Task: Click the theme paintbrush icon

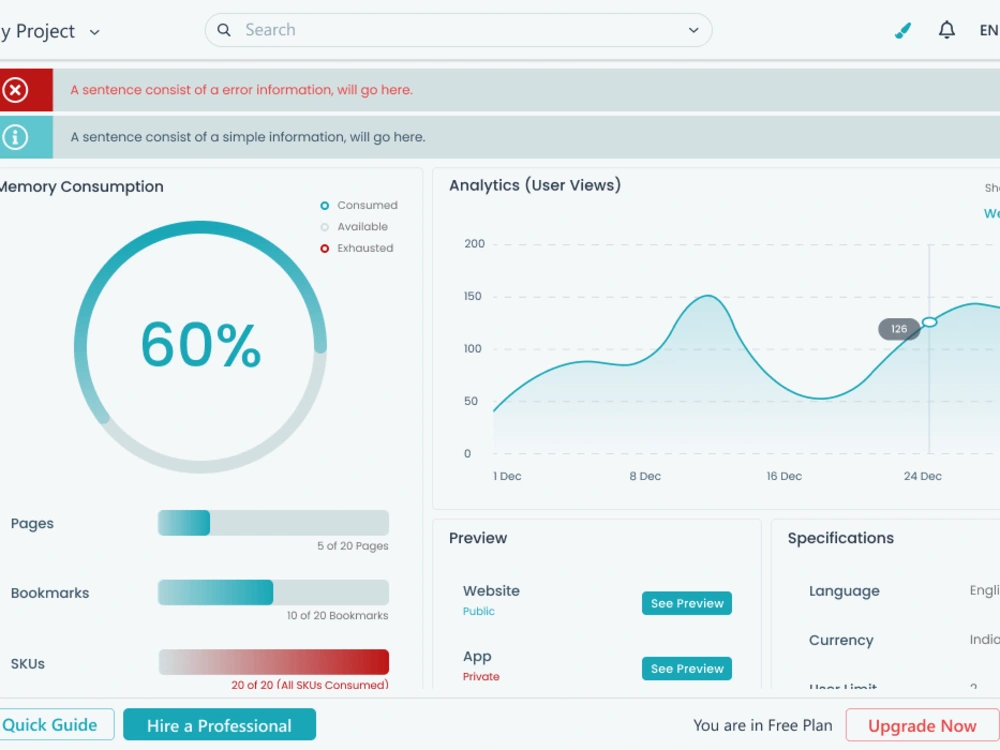Action: tap(902, 30)
